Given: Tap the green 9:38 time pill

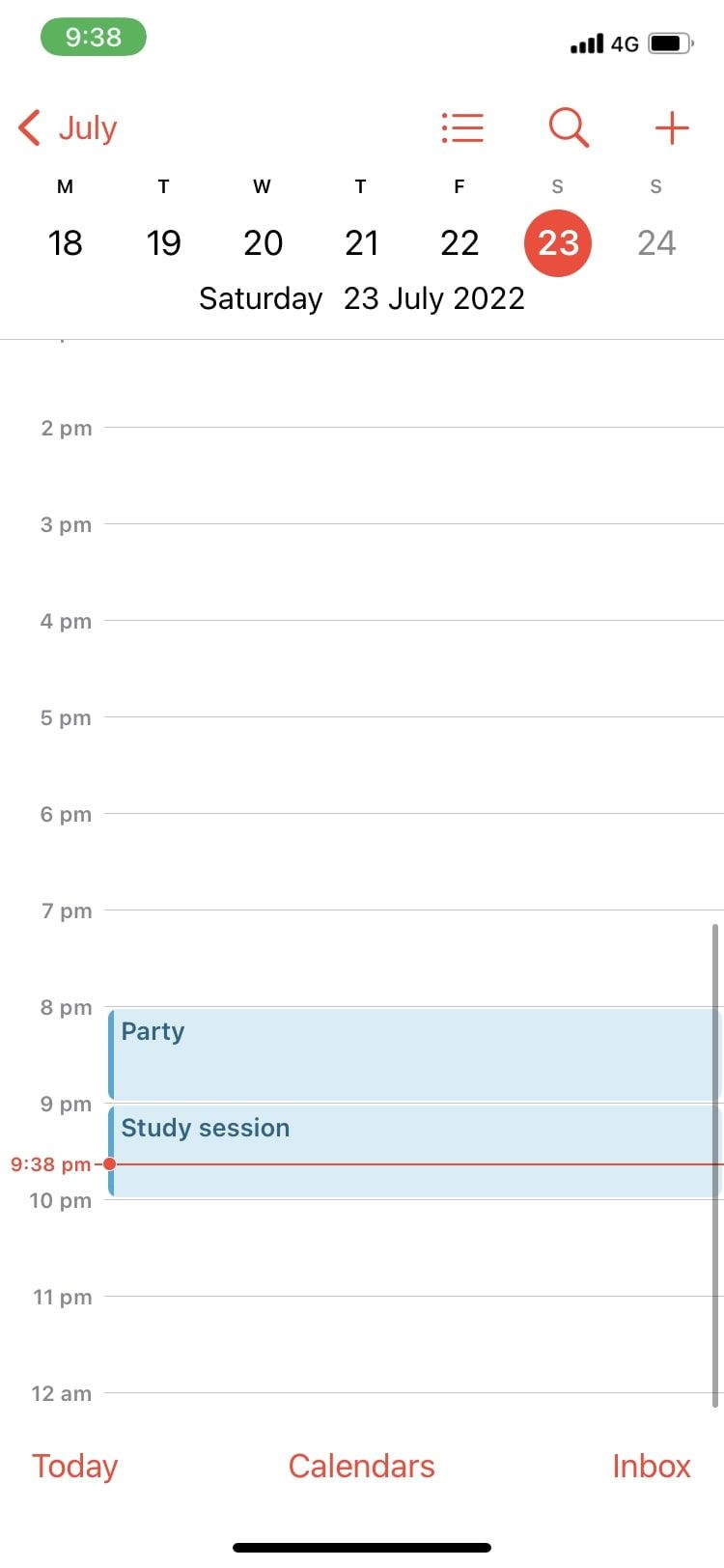Looking at the screenshot, I should click(93, 38).
